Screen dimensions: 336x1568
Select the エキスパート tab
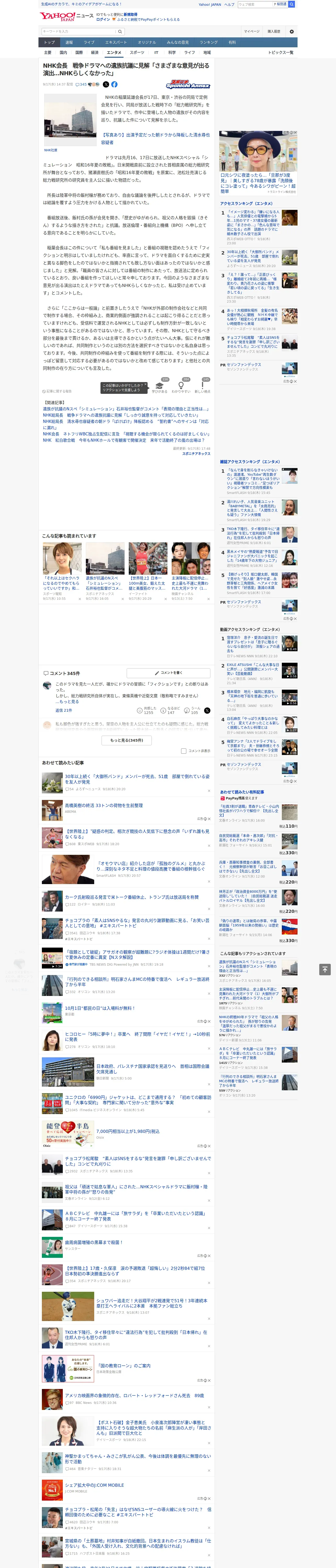116,43
